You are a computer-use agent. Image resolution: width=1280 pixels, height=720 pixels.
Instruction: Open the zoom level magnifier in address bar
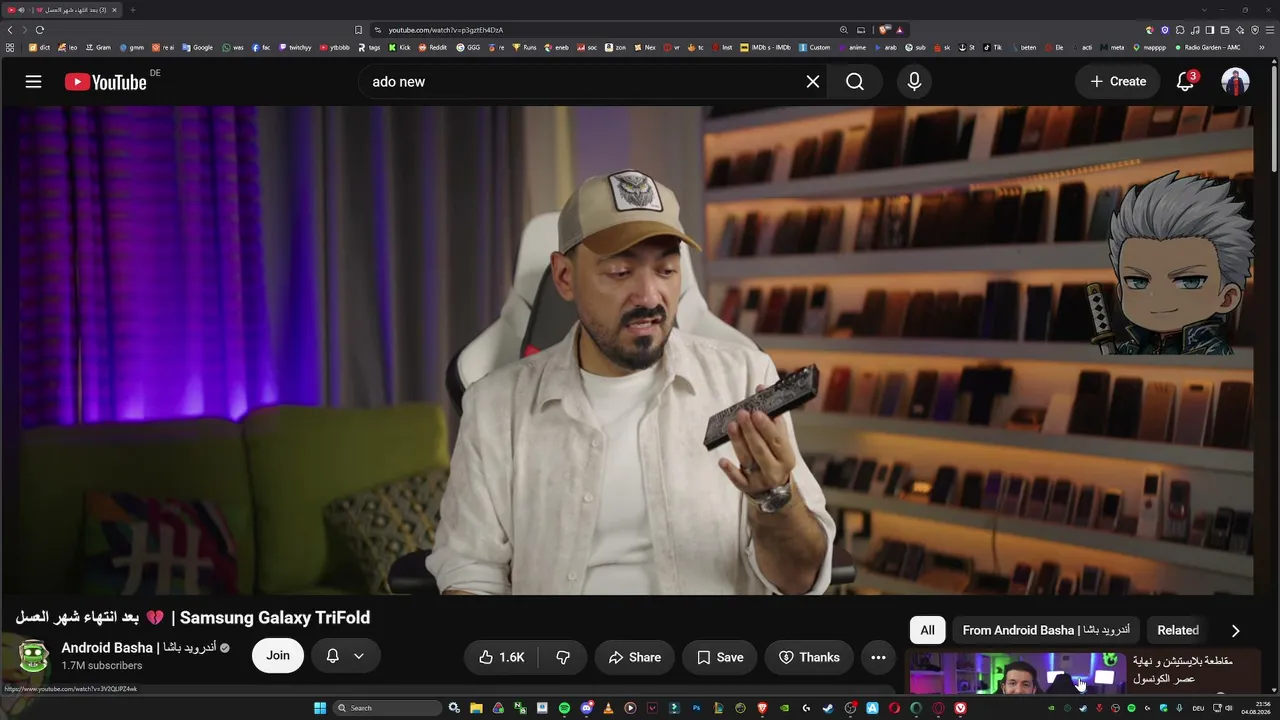click(x=844, y=30)
